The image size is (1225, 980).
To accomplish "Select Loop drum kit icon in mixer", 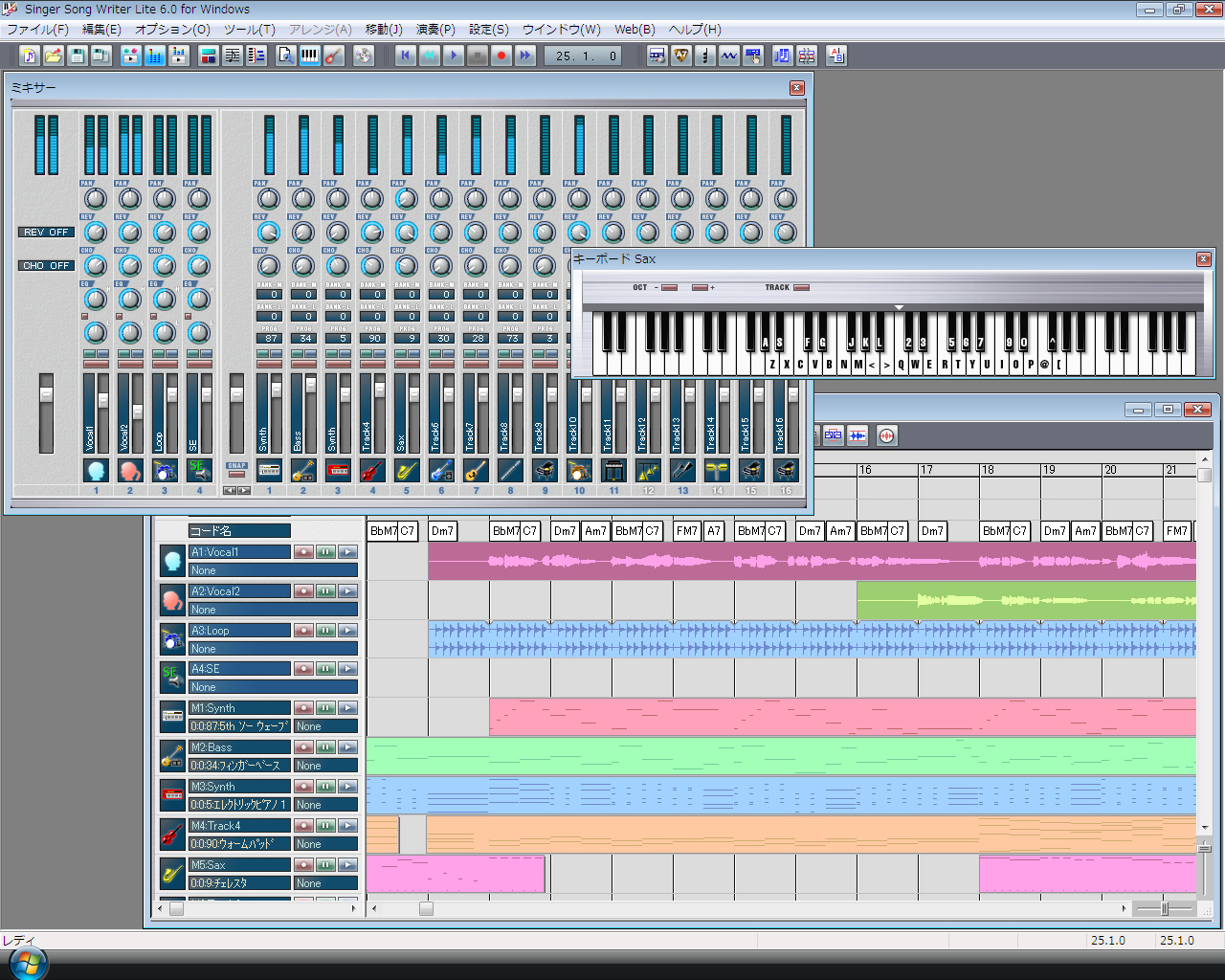I will [165, 470].
